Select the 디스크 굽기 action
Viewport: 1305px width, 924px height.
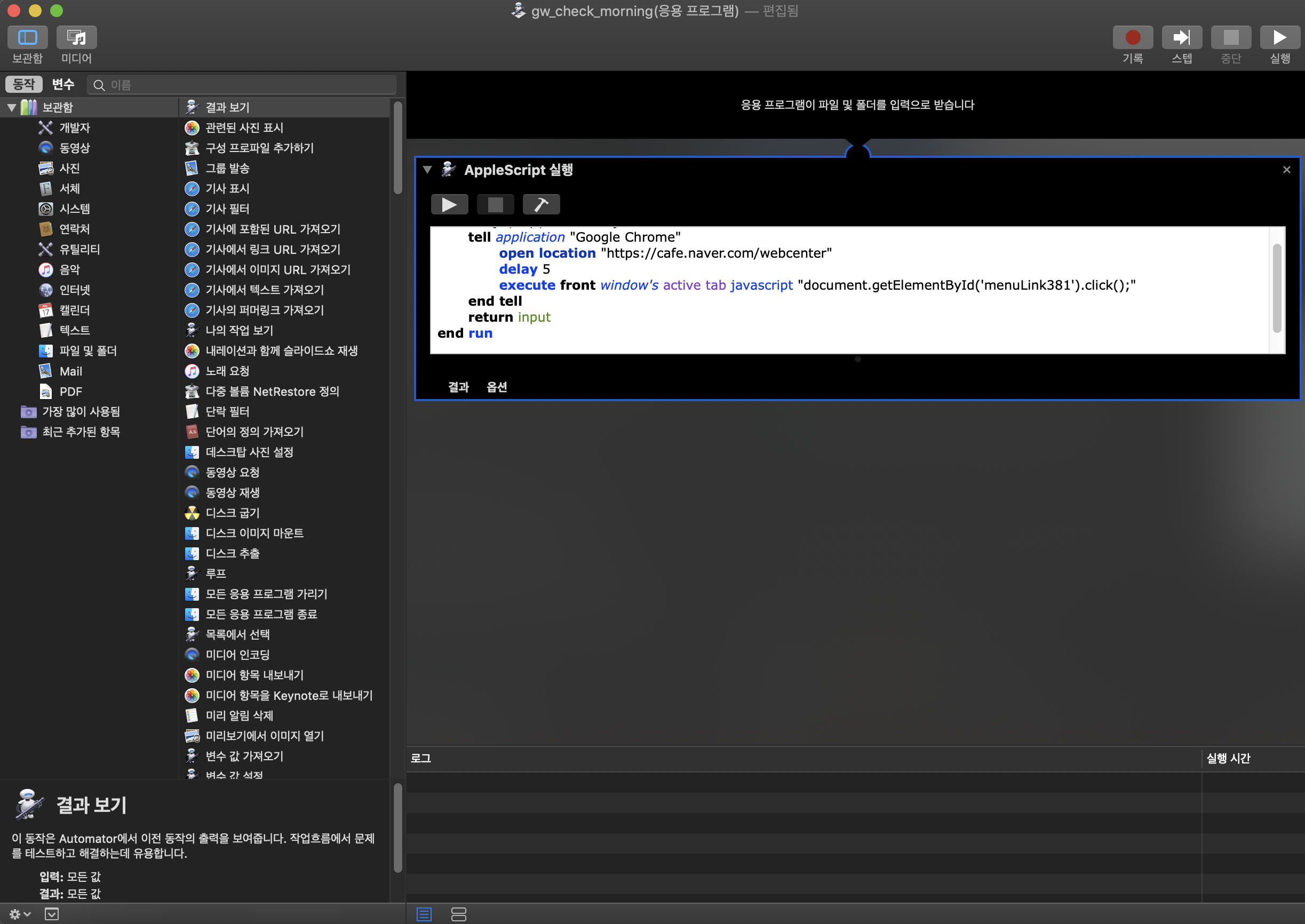point(232,513)
